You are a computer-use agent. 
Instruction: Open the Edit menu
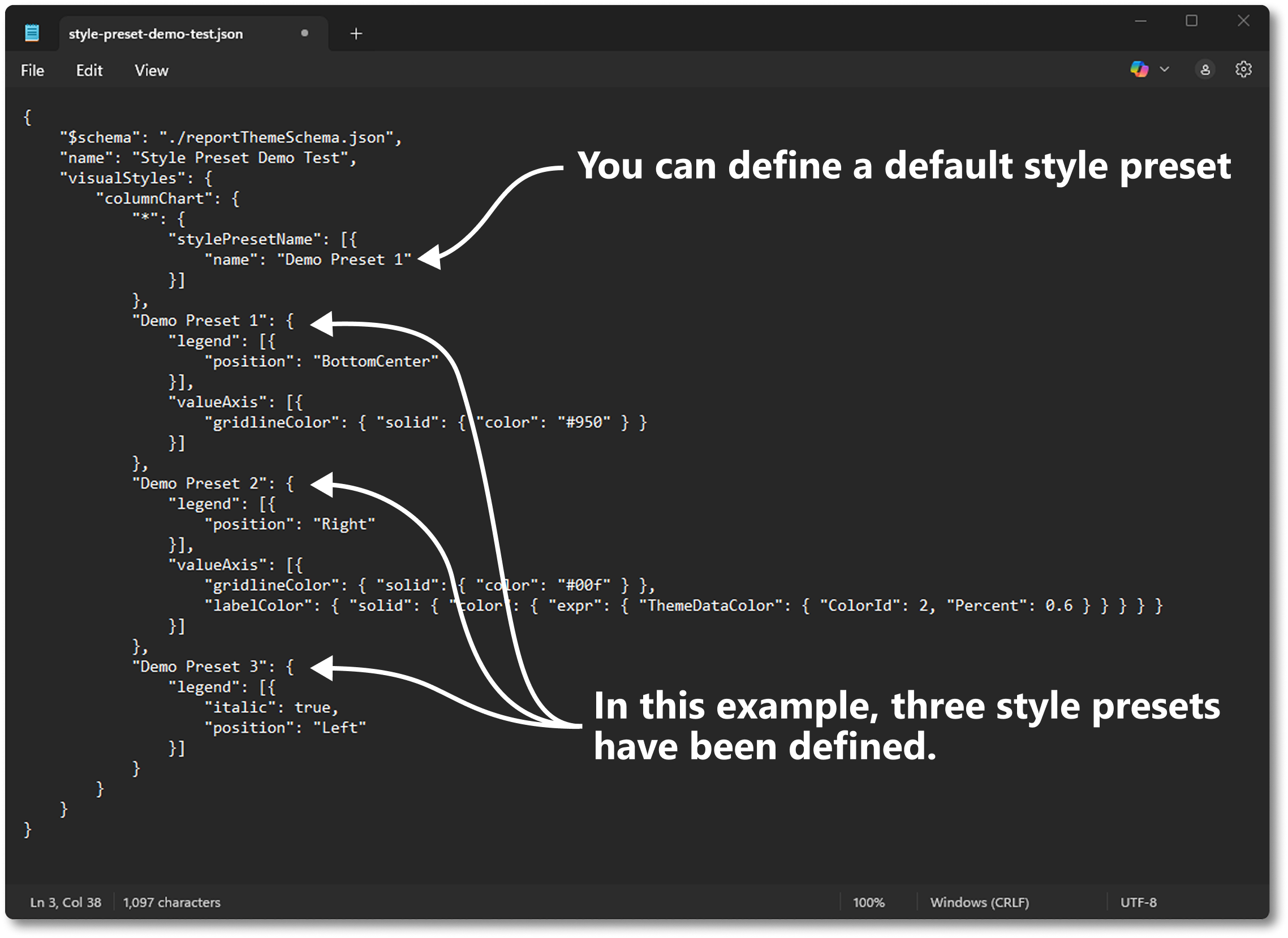[x=89, y=70]
